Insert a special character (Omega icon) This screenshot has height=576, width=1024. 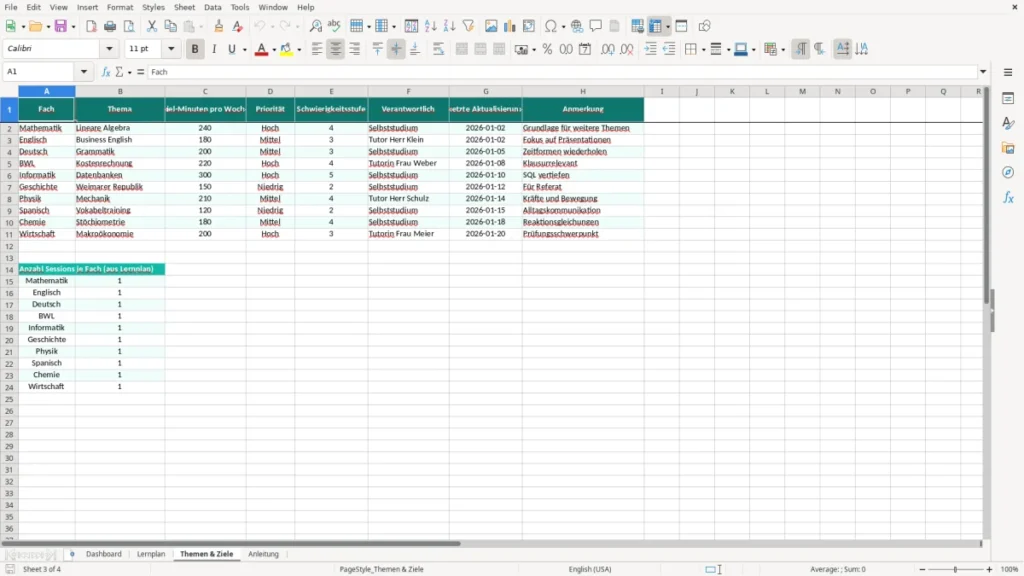coord(551,26)
